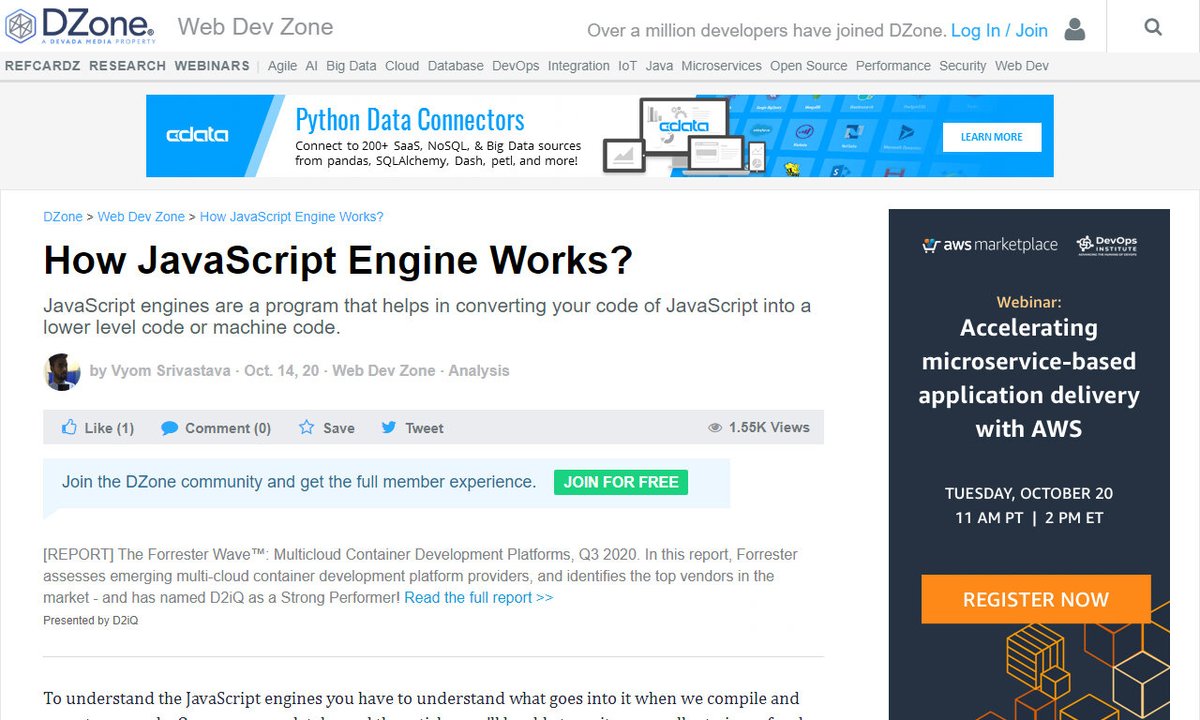Go to Web Dev in nav bar

click(x=1022, y=66)
